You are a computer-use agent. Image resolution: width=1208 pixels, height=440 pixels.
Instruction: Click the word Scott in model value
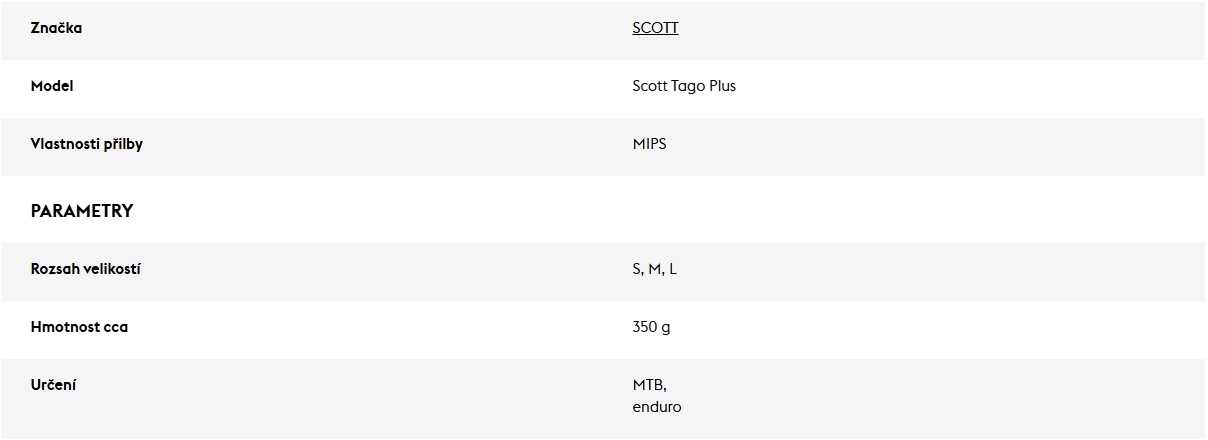pos(650,86)
